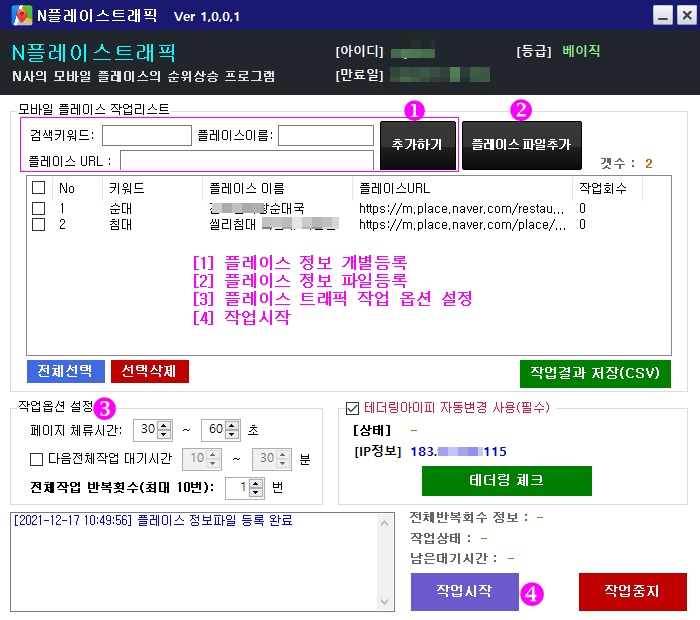
Task: Click the No column header
Action: click(67, 188)
